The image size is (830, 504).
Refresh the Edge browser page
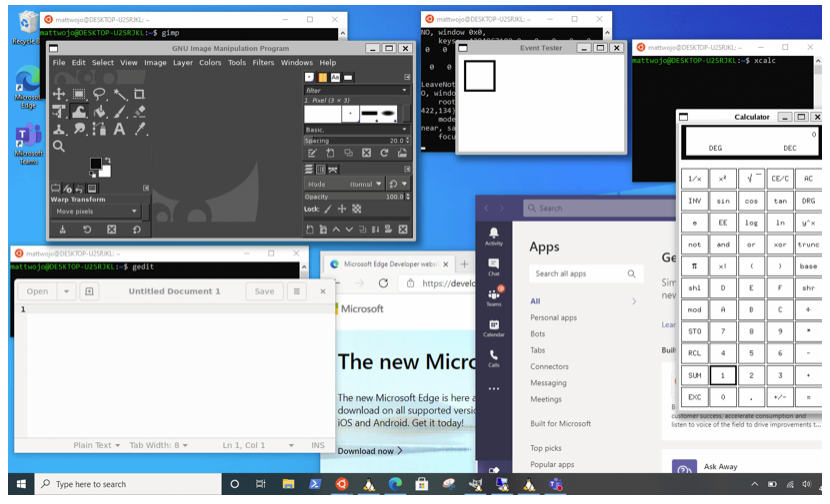(x=383, y=283)
